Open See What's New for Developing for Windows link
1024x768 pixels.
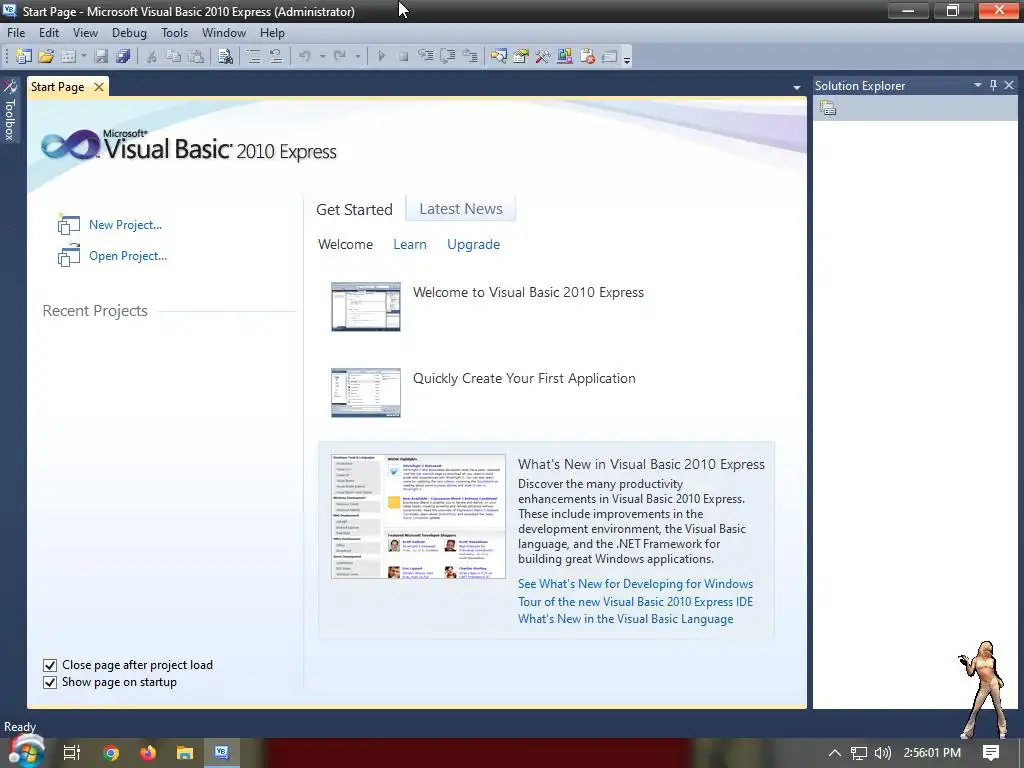pyautogui.click(x=635, y=584)
